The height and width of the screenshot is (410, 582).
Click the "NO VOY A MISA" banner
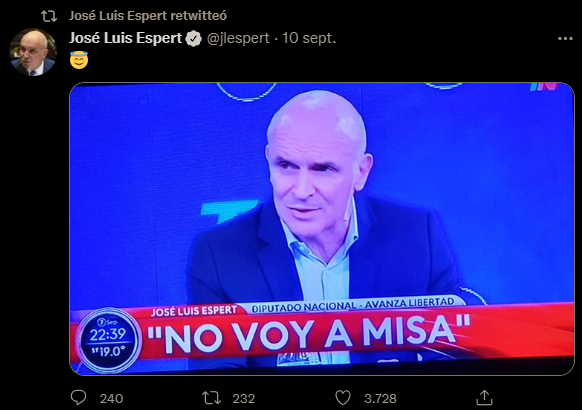tap(309, 334)
